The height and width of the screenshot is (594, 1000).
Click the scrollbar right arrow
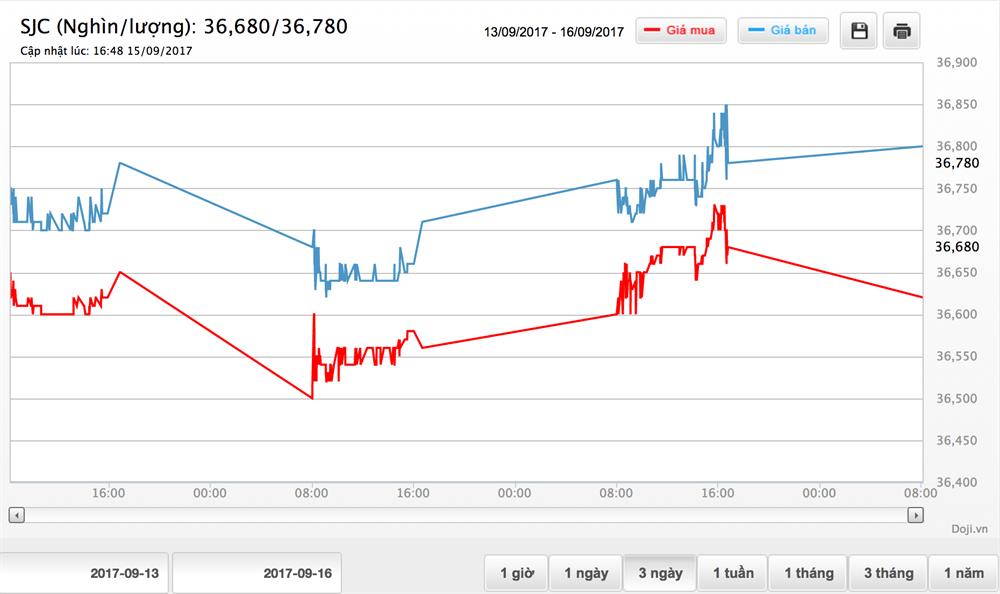point(915,515)
